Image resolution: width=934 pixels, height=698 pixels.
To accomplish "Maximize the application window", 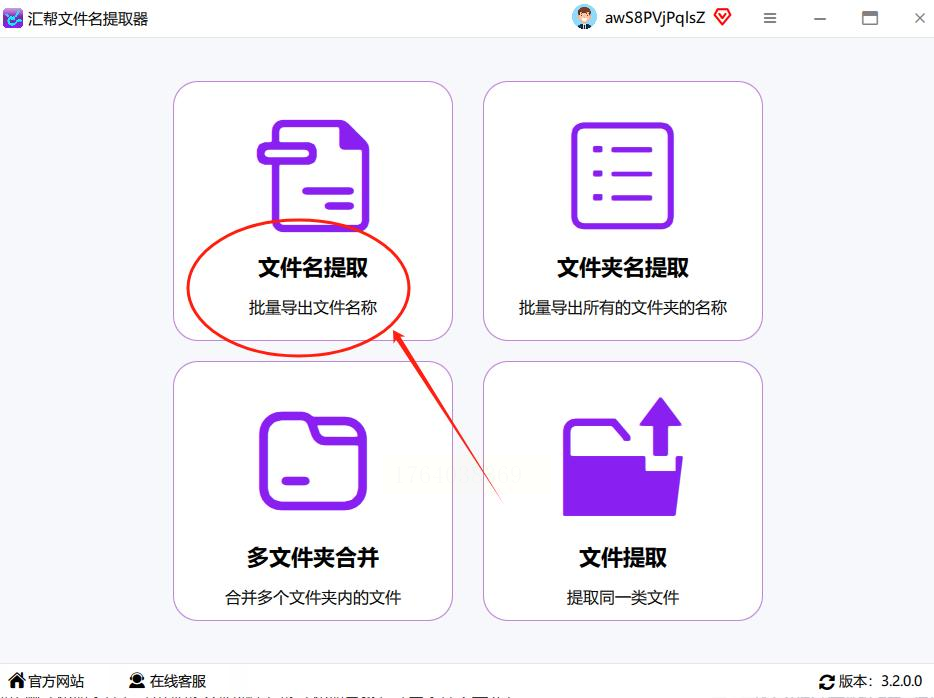I will point(870,18).
